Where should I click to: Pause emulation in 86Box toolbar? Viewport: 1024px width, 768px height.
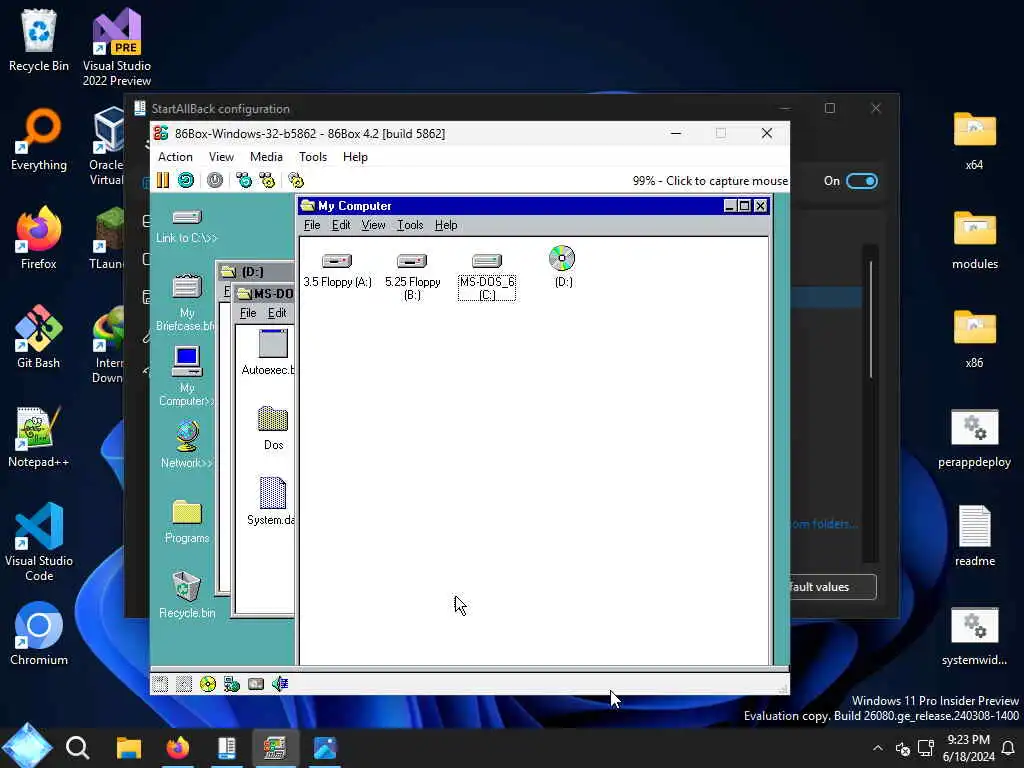pos(163,180)
